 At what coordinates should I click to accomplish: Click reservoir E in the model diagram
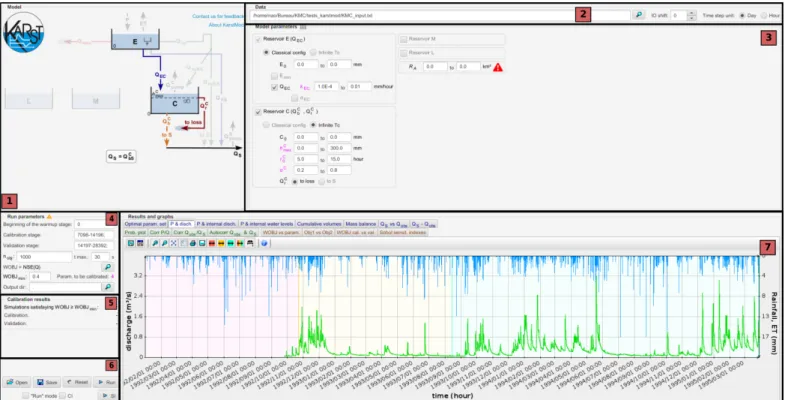(x=135, y=40)
